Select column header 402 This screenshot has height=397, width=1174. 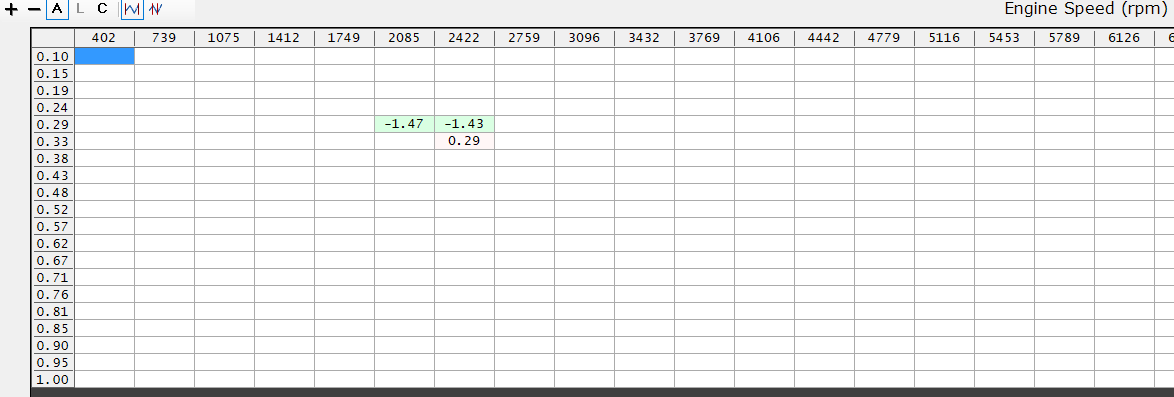(x=105, y=38)
